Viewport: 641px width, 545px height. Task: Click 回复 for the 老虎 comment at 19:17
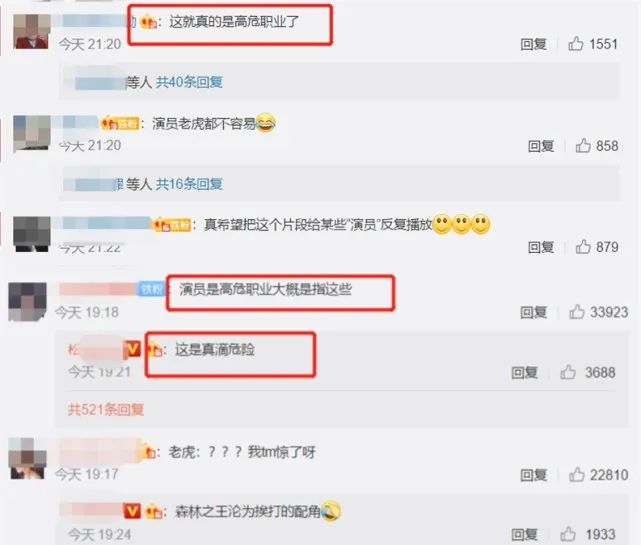533,475
